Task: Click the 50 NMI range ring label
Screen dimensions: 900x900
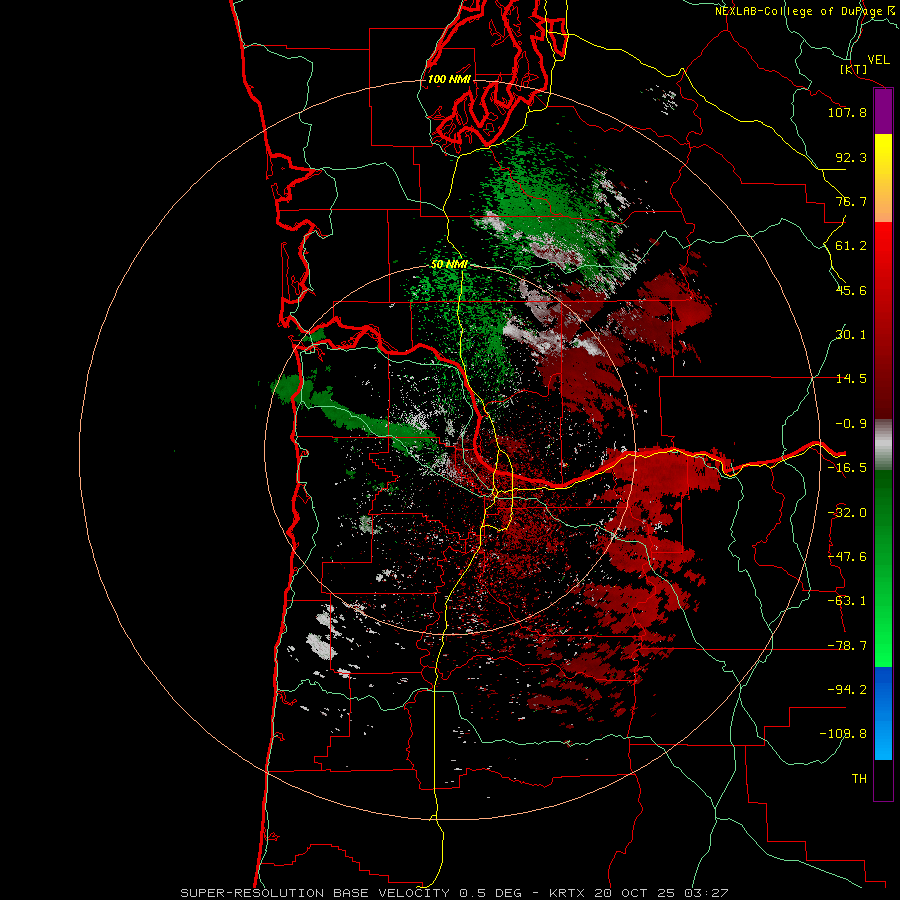Action: tap(449, 264)
